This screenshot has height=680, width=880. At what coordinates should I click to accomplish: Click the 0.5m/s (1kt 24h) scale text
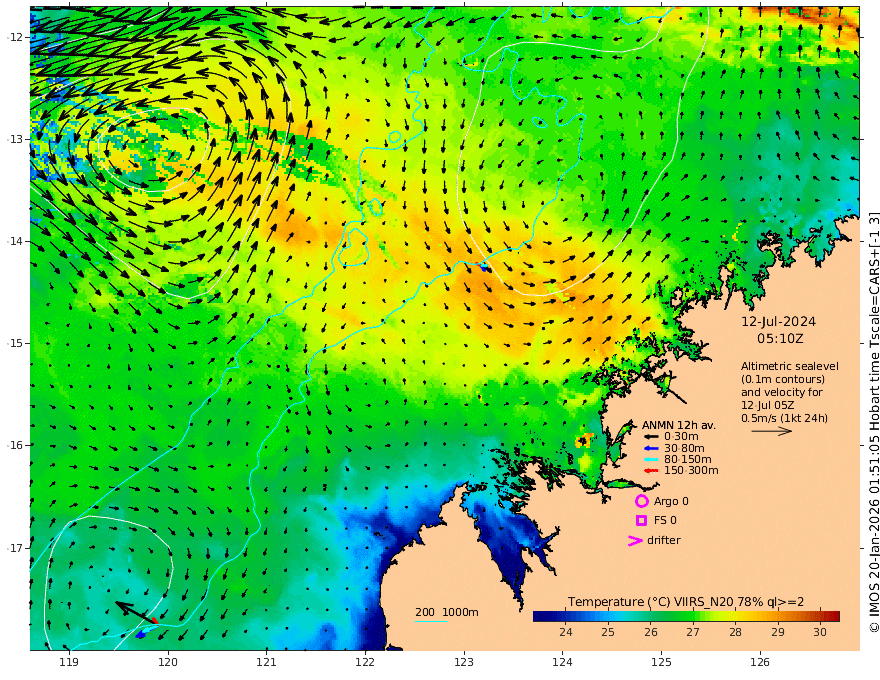pyautogui.click(x=784, y=418)
